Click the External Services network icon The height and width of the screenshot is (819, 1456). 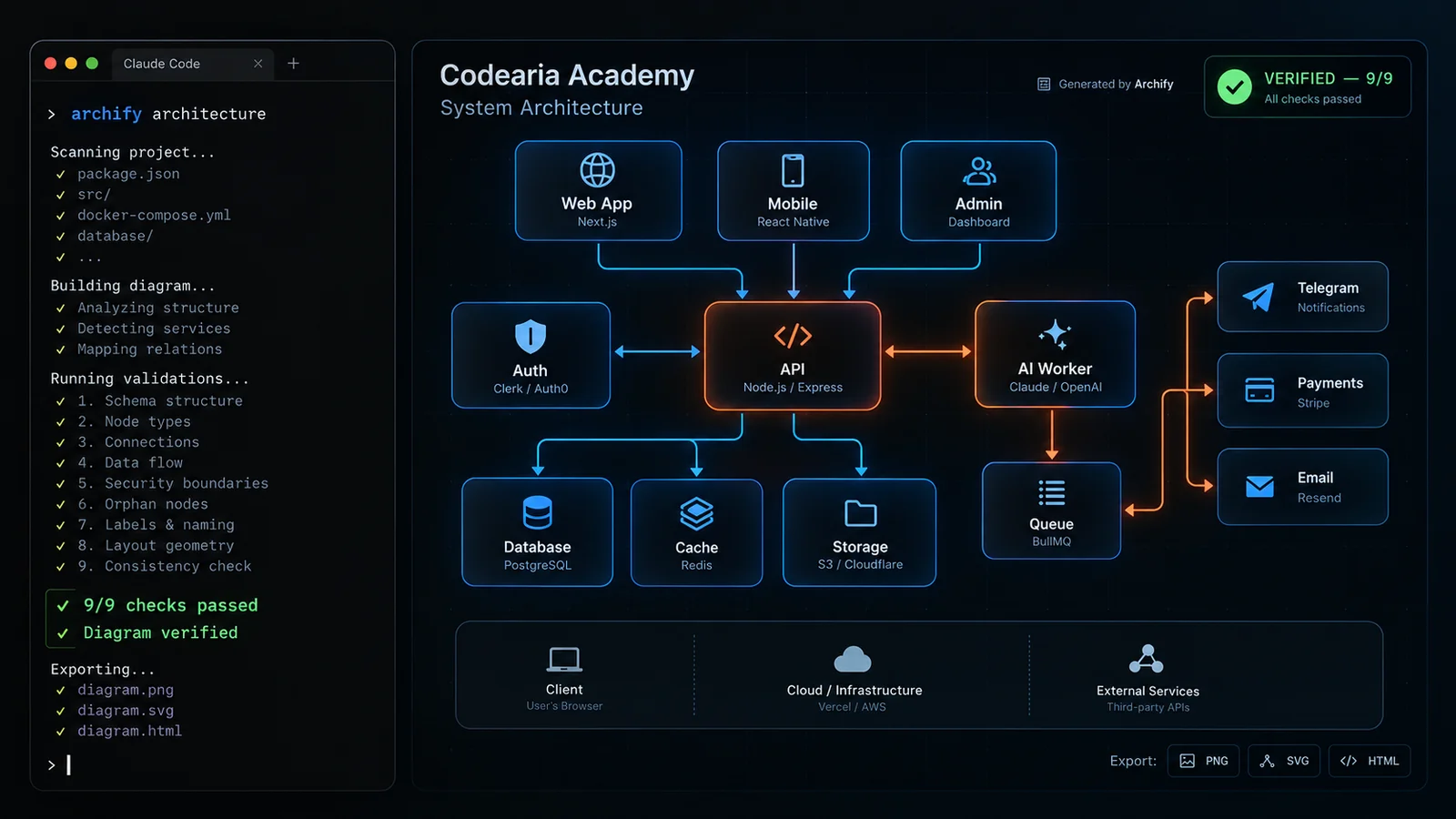point(1147,659)
